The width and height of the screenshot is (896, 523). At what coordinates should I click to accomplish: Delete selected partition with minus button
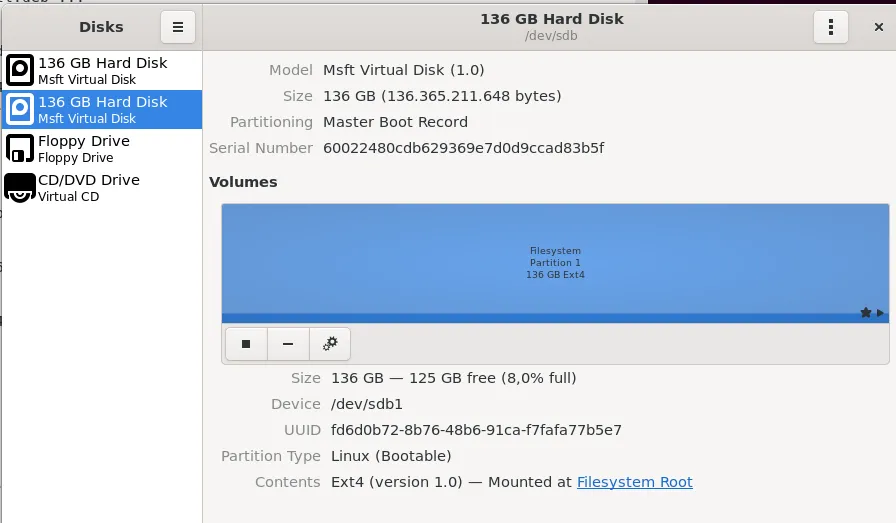tap(288, 344)
